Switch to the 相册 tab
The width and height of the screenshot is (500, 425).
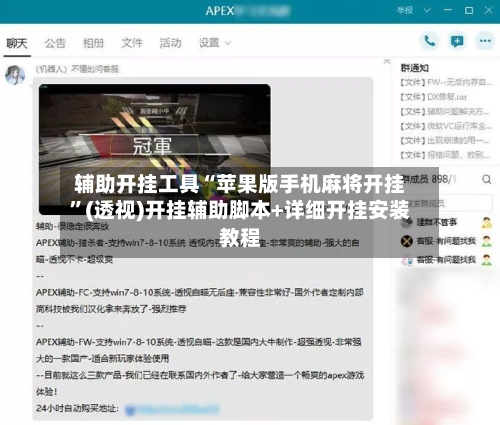(93, 43)
